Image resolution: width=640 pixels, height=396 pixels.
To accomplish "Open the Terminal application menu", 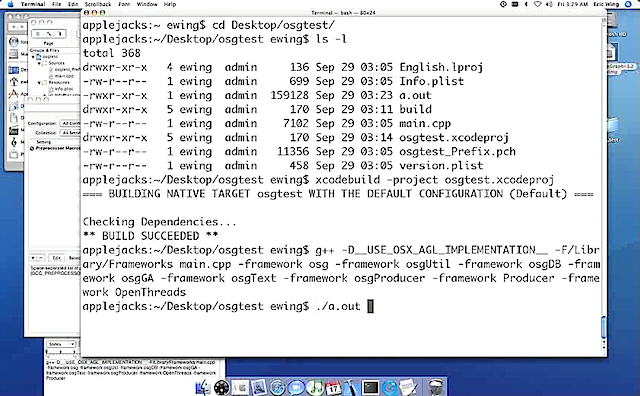I will point(33,4).
